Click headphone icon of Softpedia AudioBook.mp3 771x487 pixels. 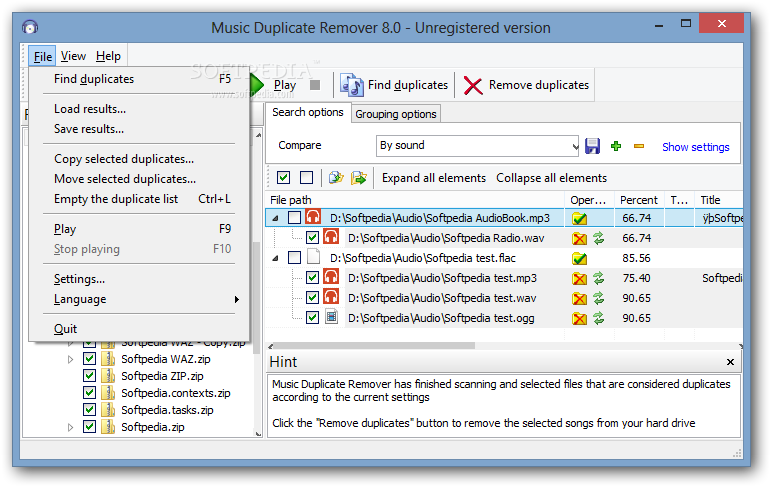(313, 217)
